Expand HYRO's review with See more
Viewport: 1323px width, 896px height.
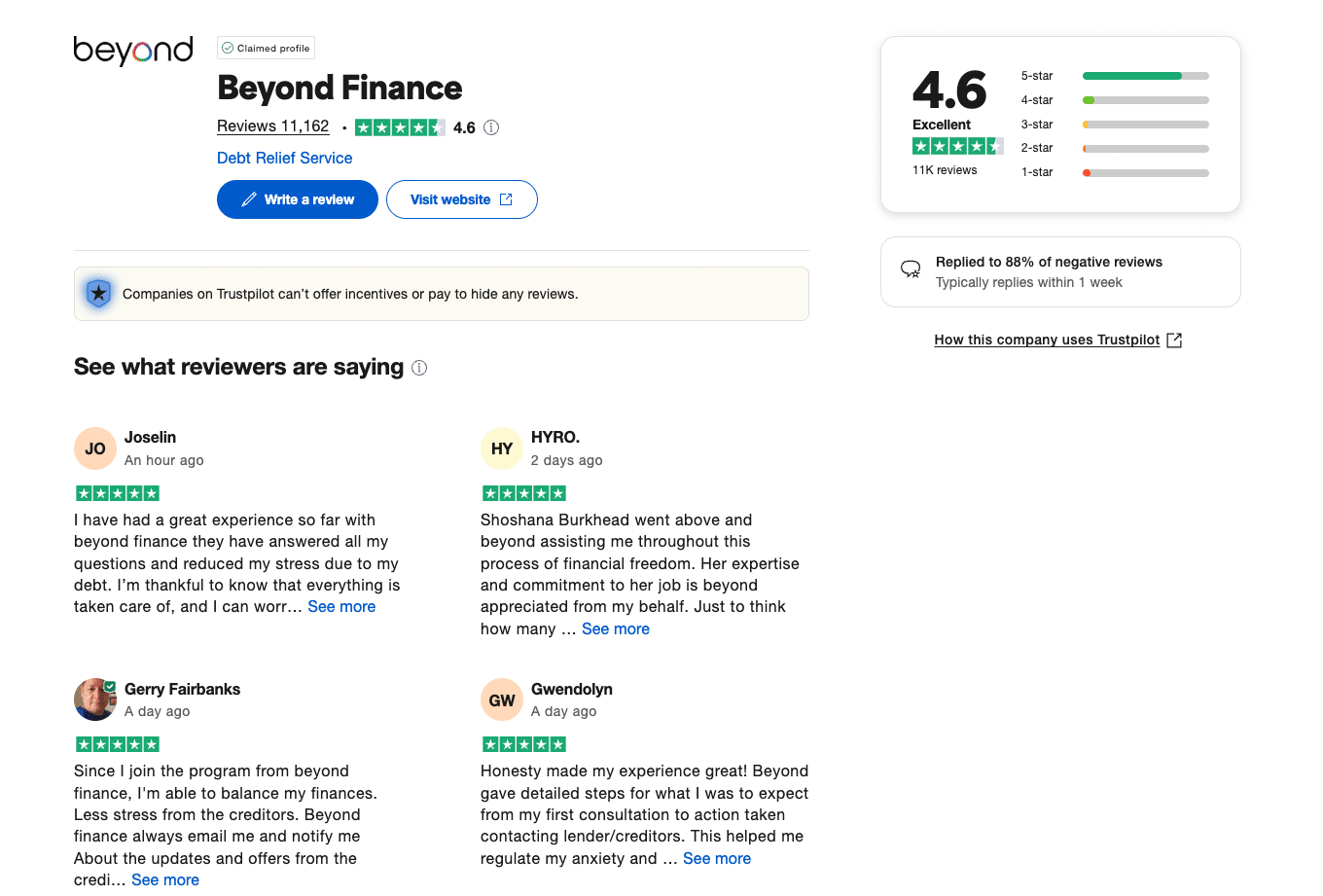pos(616,628)
